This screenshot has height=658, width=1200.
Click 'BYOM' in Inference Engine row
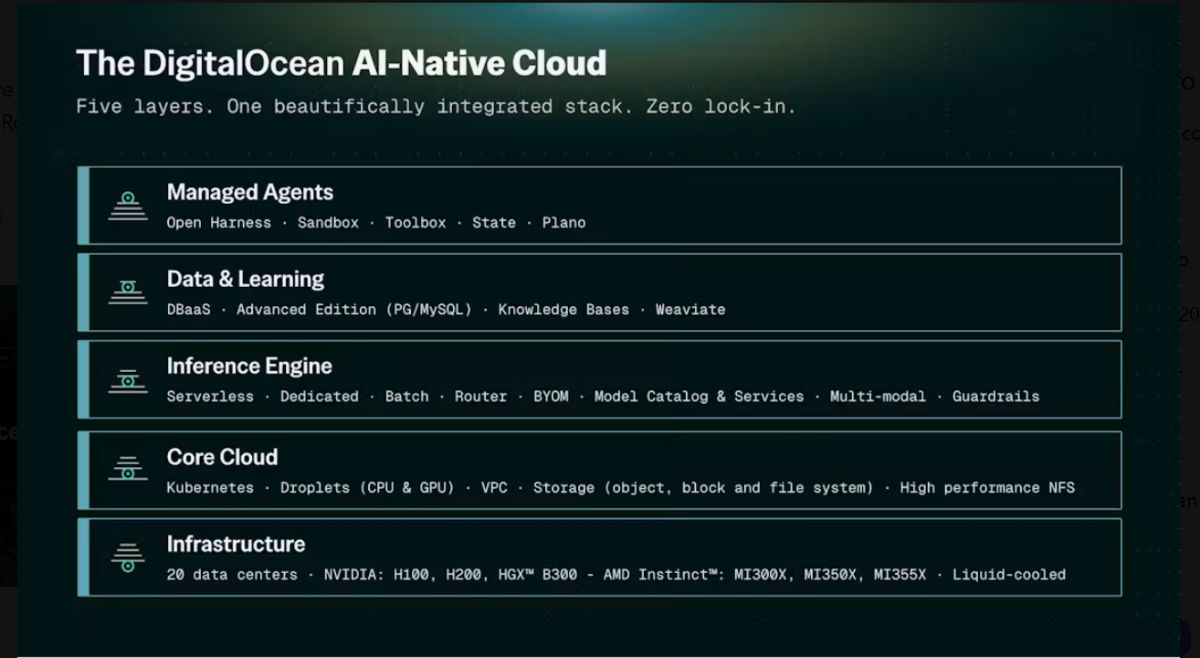pos(551,396)
